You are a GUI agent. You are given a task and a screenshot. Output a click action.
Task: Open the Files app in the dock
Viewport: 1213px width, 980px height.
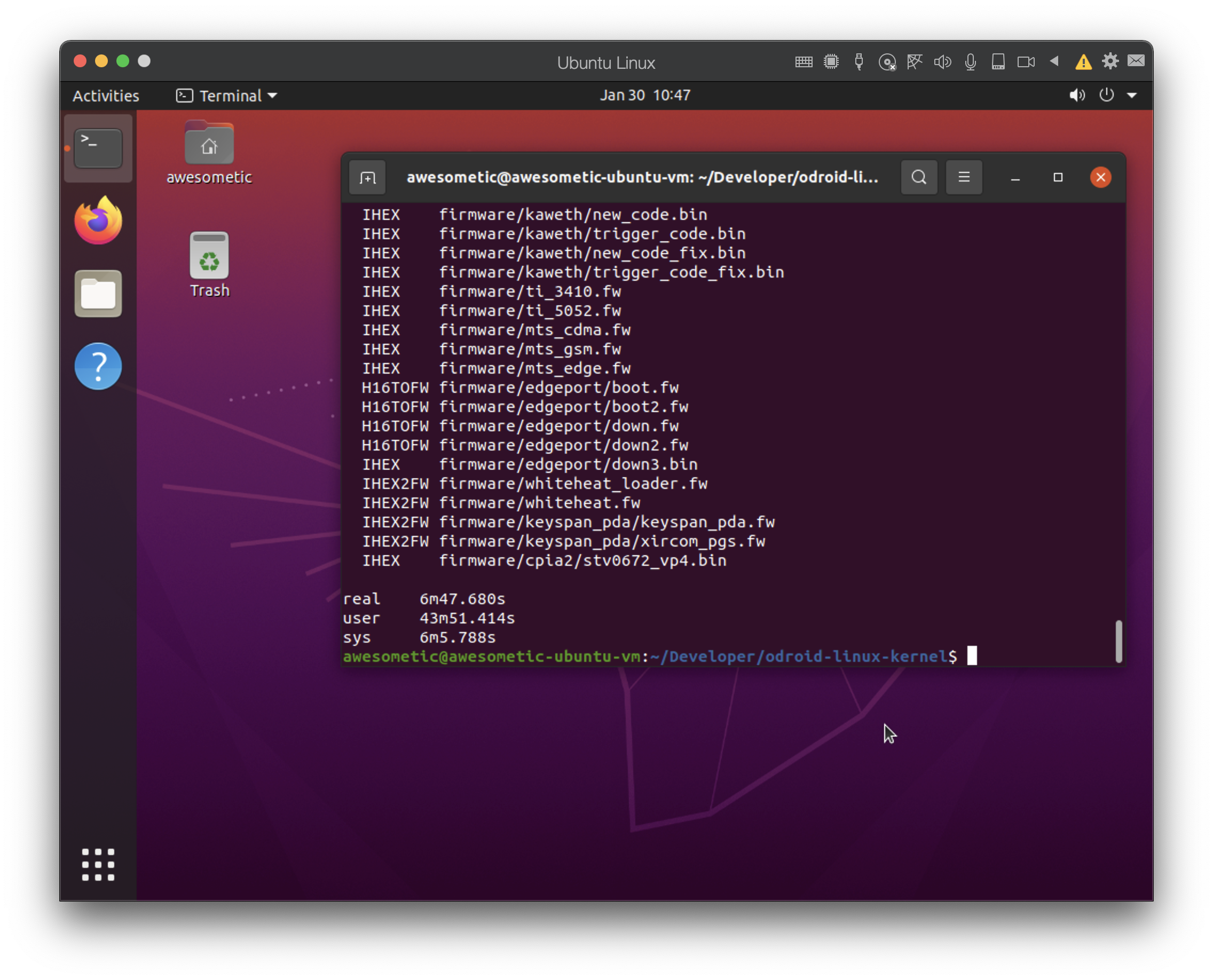[x=98, y=294]
